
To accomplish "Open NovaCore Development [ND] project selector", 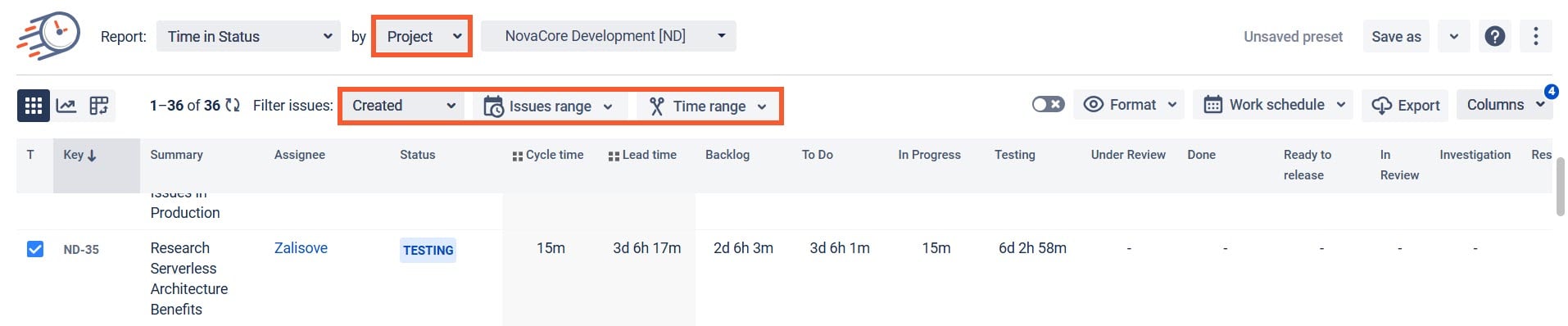I will [x=609, y=36].
